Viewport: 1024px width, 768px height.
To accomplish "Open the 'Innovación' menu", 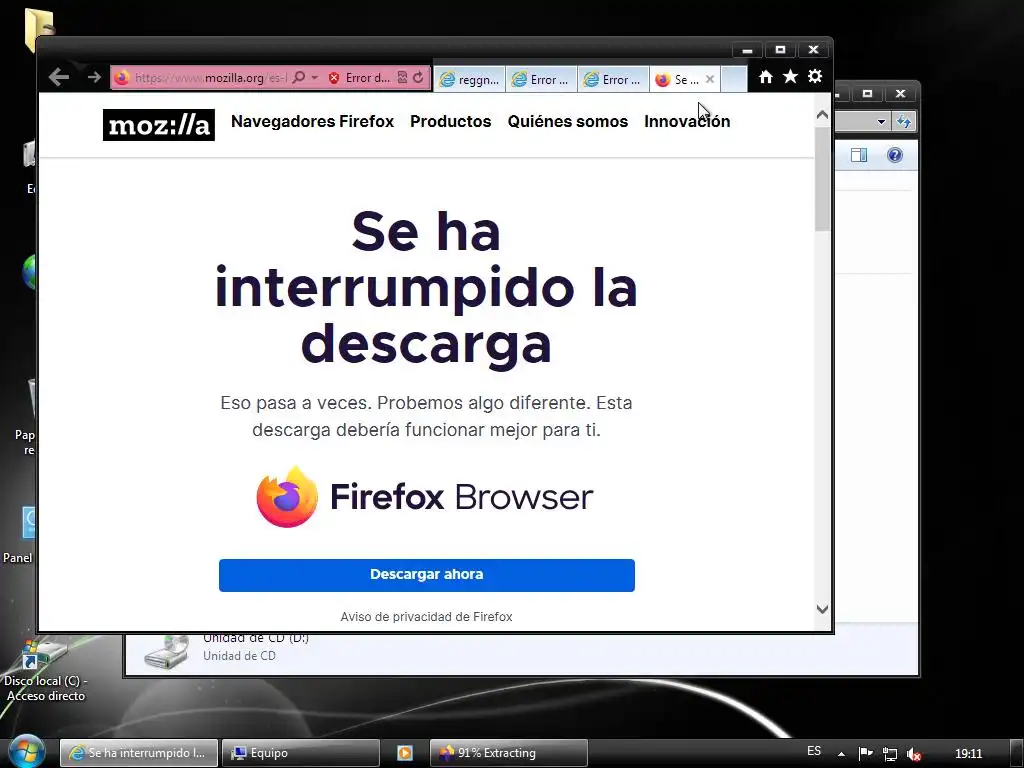I will point(687,121).
